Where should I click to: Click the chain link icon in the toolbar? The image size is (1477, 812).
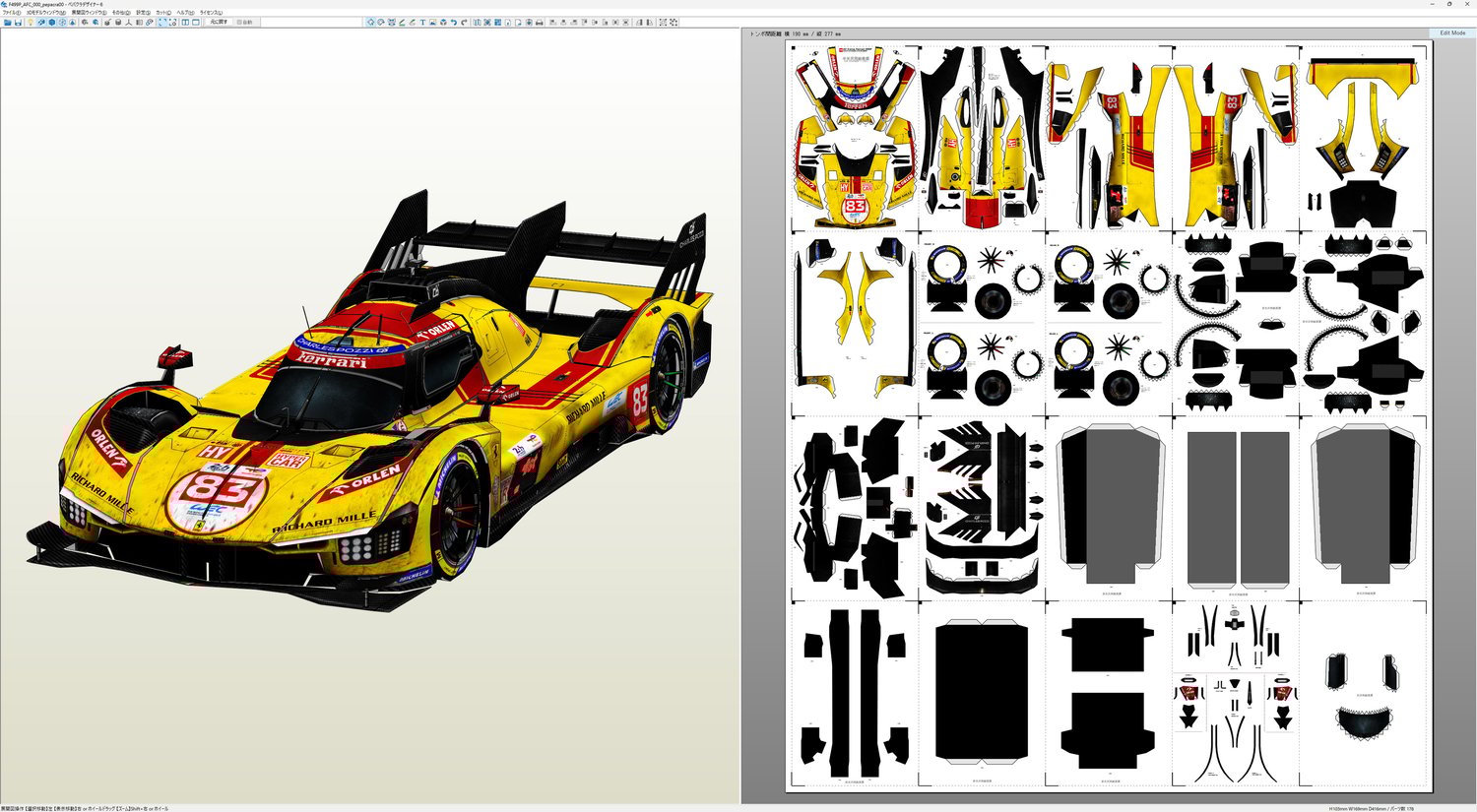click(150, 23)
